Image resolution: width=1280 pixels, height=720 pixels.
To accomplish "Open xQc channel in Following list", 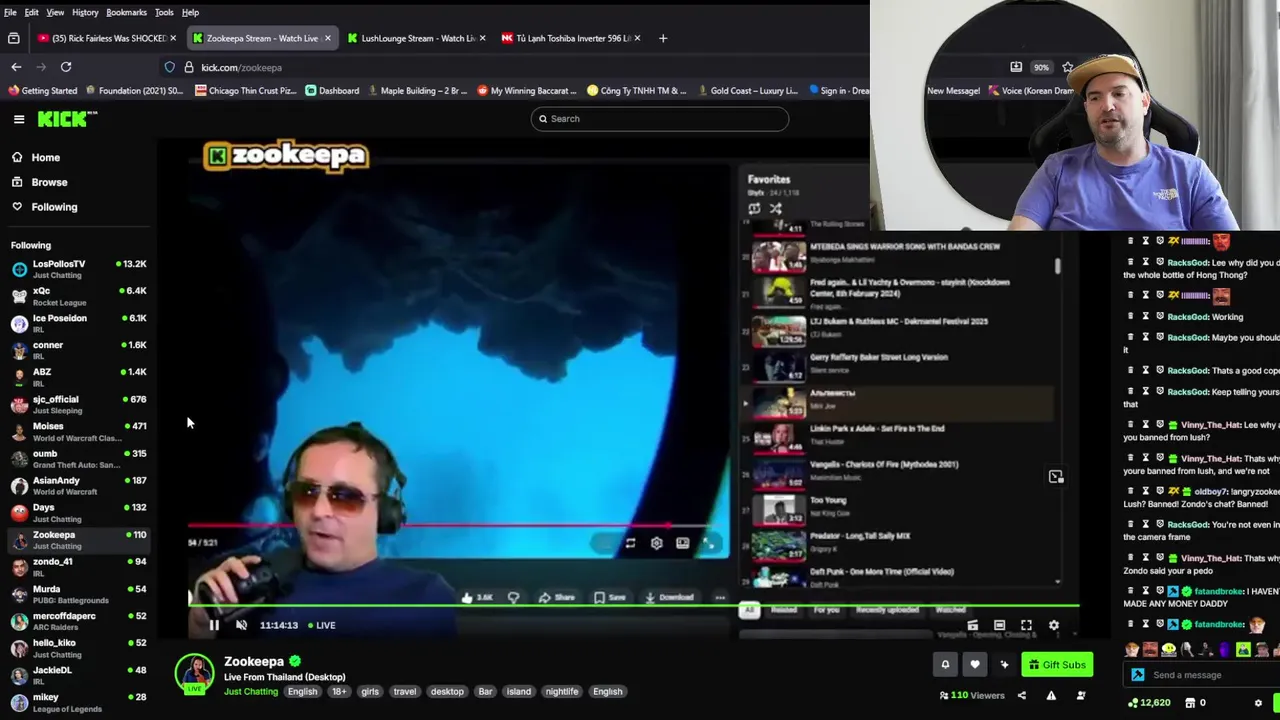I will (x=78, y=296).
